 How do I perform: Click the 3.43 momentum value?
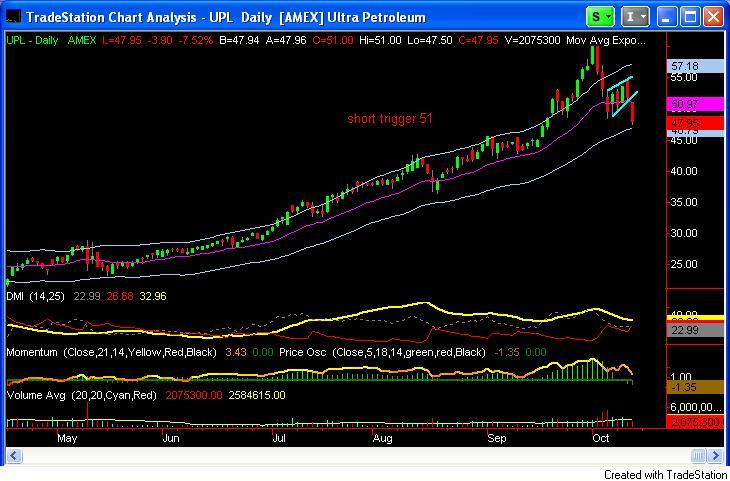click(234, 352)
